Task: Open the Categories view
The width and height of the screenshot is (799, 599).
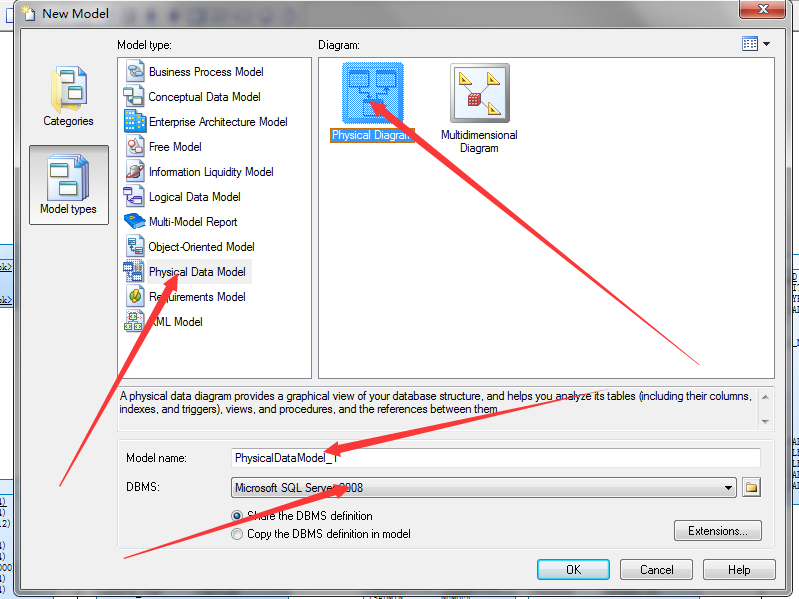Action: [x=68, y=96]
